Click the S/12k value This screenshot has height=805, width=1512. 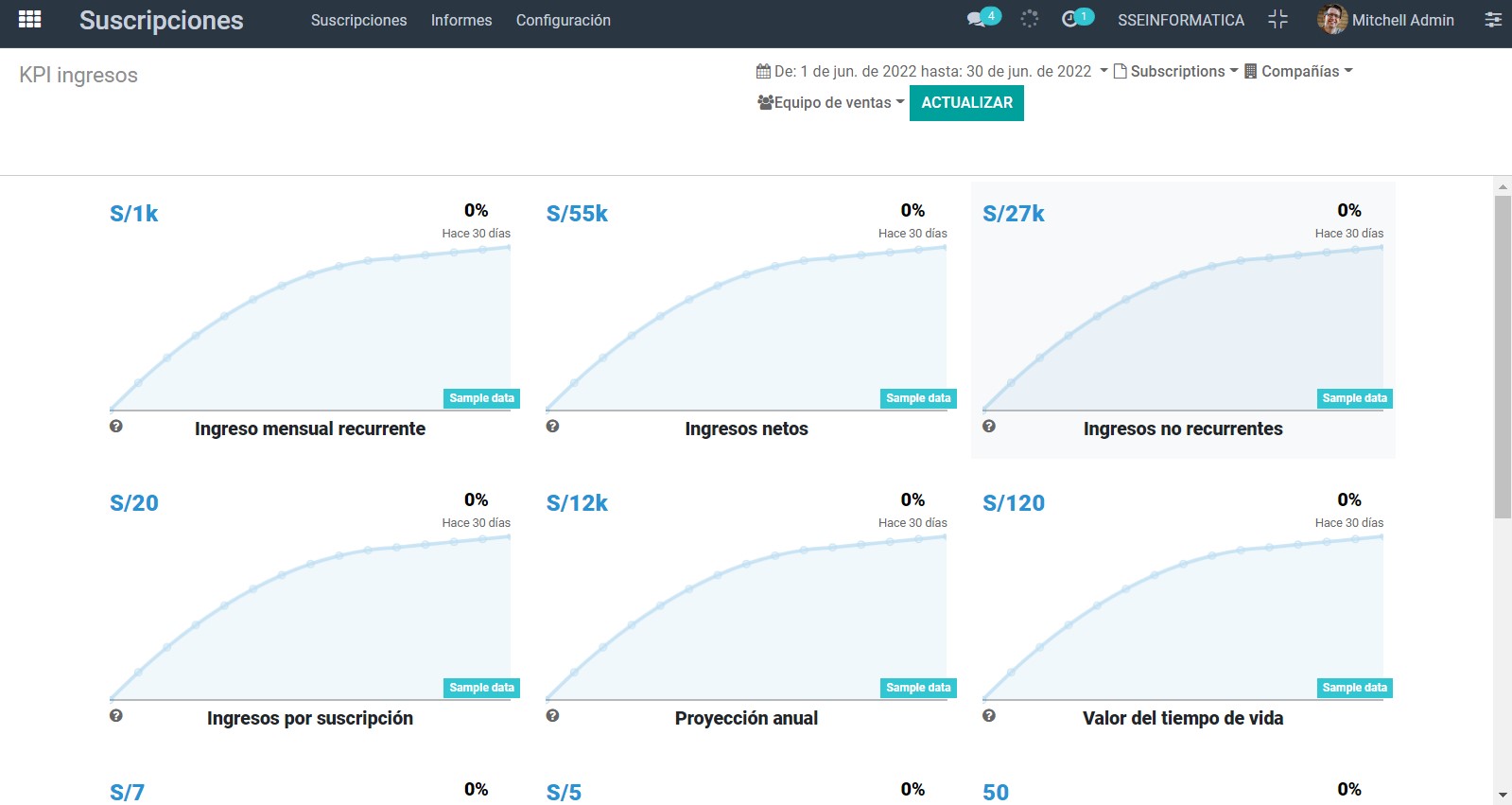pos(577,503)
